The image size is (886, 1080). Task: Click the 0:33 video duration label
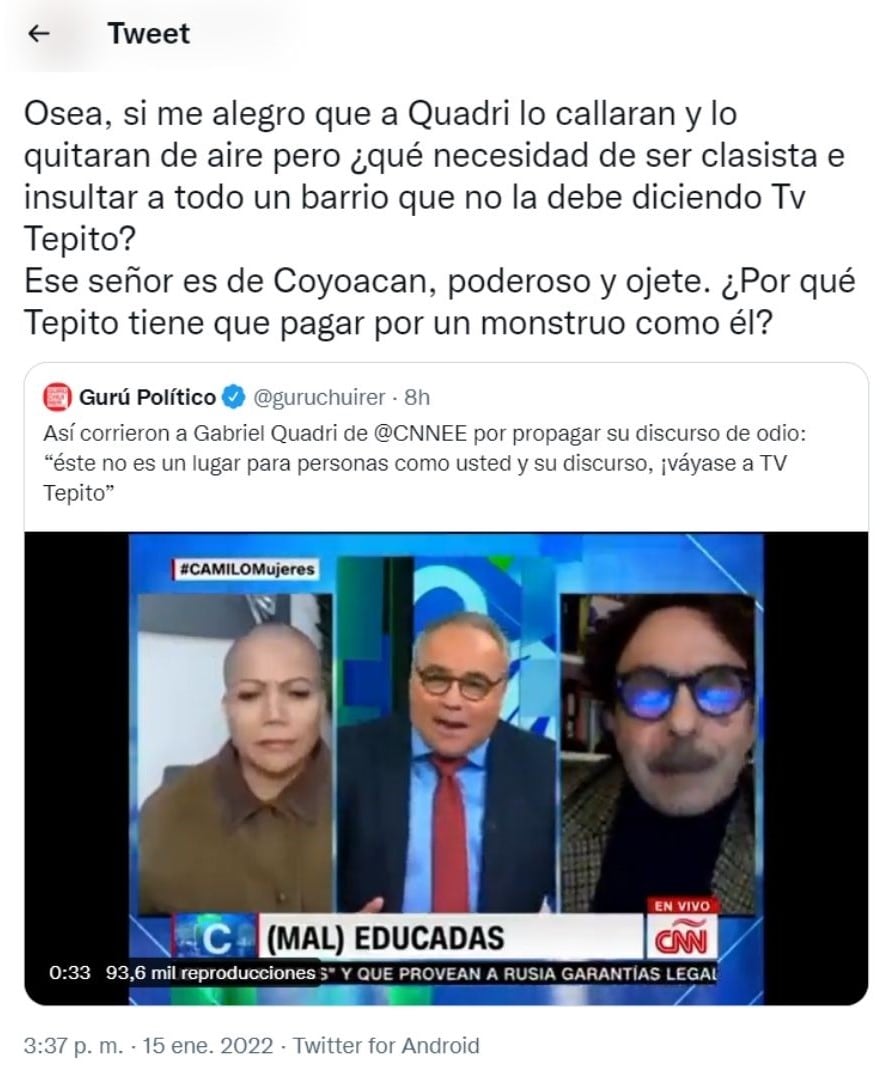pos(70,973)
